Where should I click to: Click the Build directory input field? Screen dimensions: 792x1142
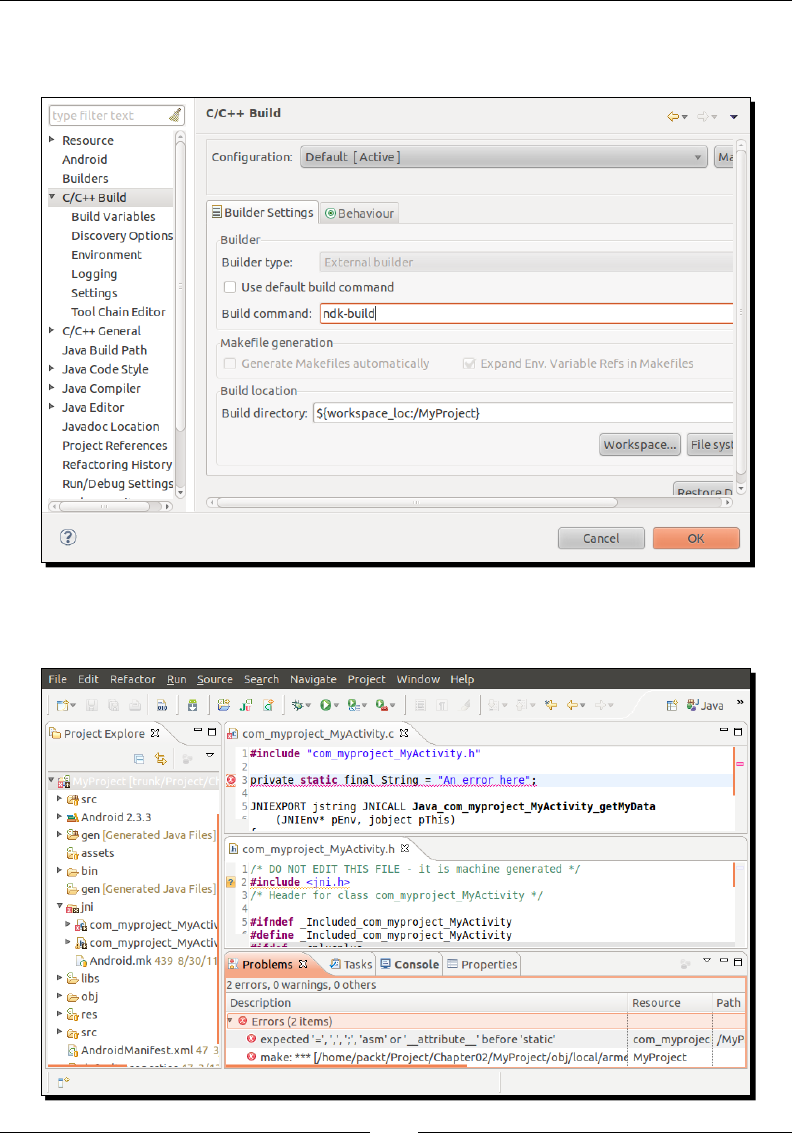pyautogui.click(x=522, y=413)
